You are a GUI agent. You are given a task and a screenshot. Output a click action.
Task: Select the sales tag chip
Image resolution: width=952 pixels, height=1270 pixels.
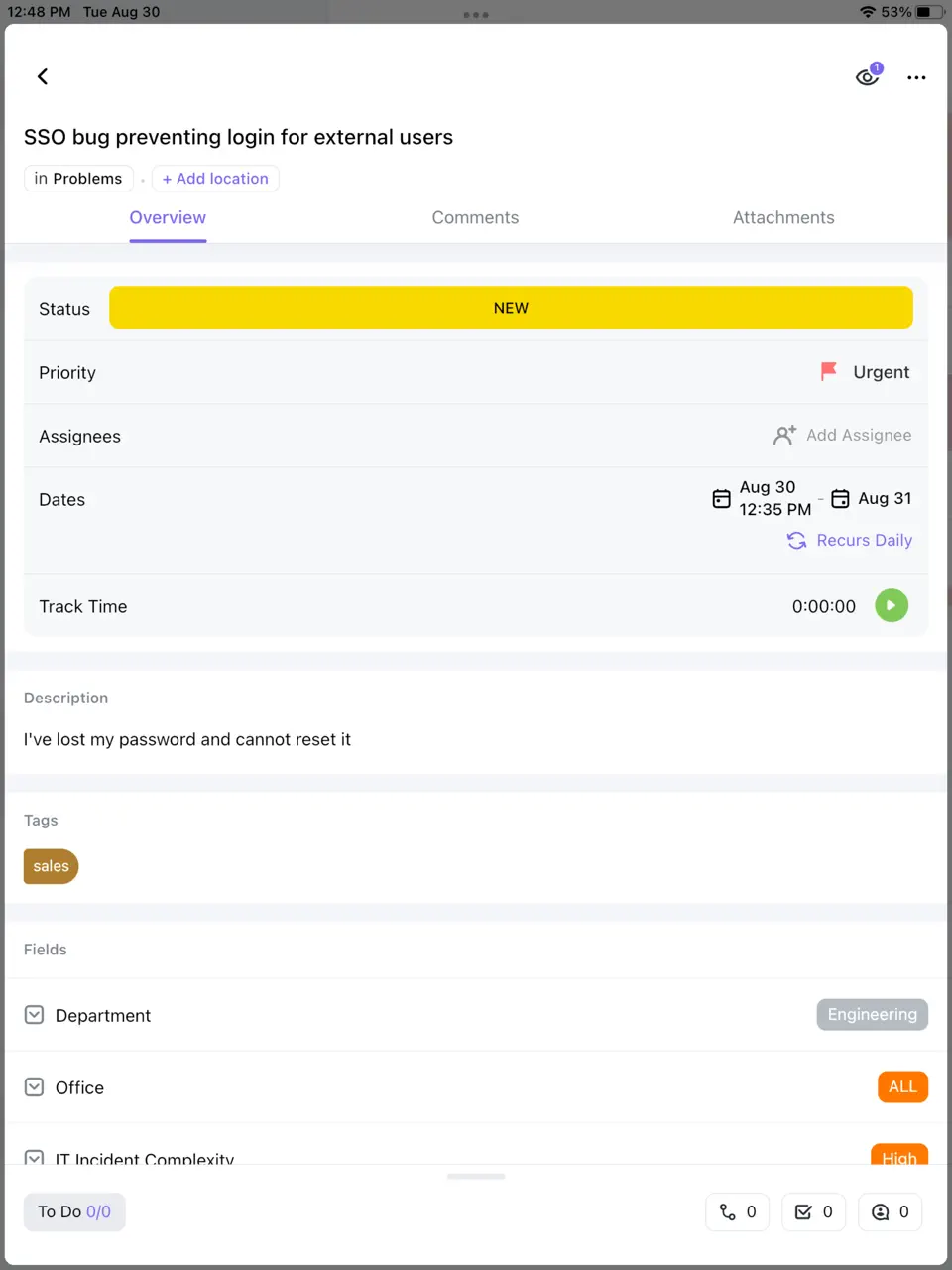click(x=51, y=866)
